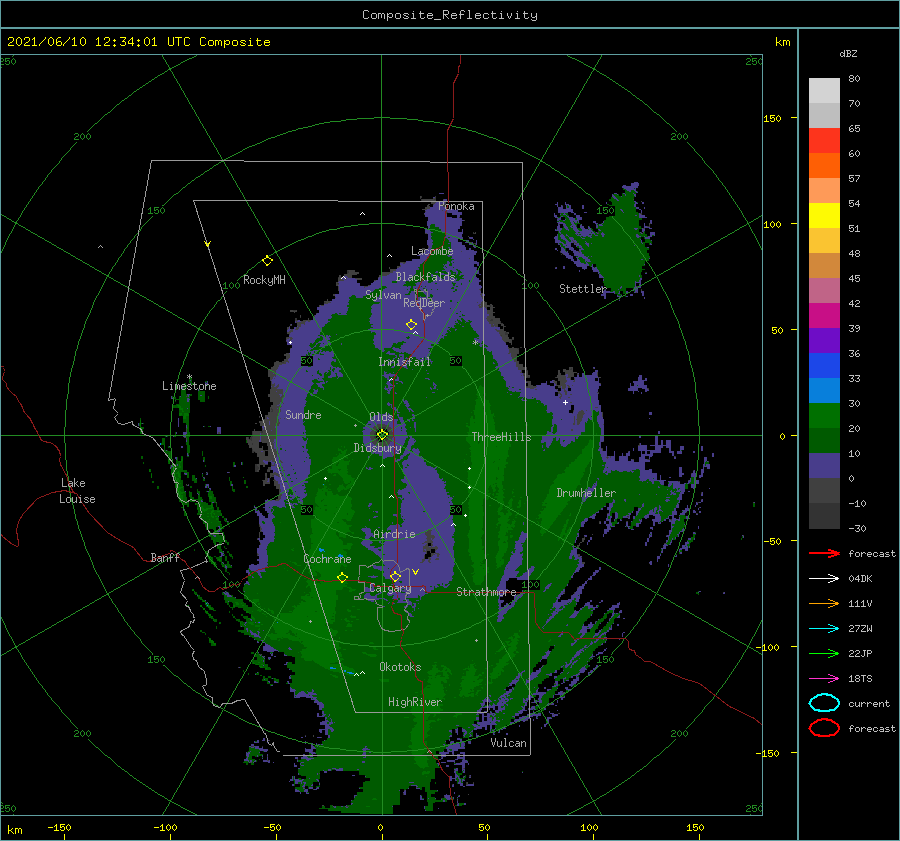This screenshot has width=900, height=841.
Task: Click the bright green 20-30 dBZ swatch
Action: coord(824,416)
